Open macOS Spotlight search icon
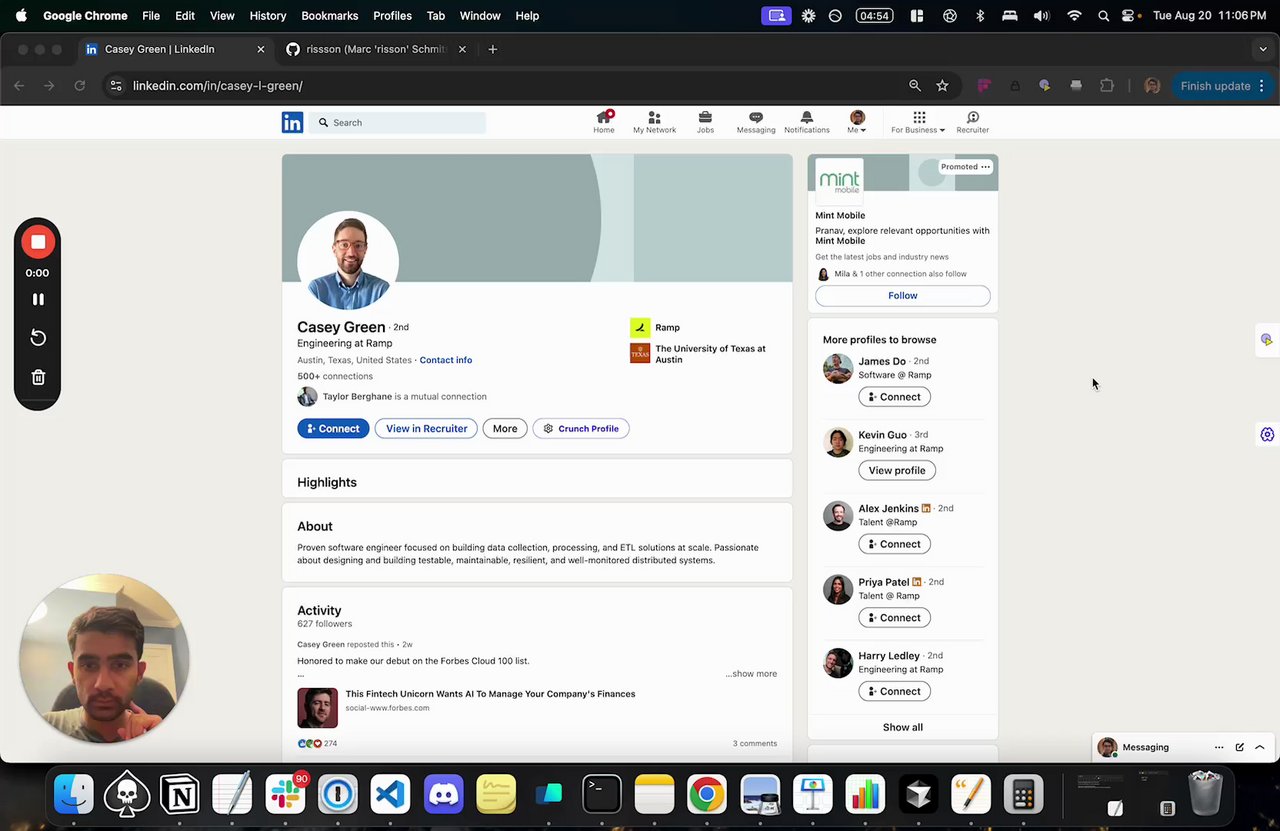The image size is (1280, 831). click(1103, 16)
